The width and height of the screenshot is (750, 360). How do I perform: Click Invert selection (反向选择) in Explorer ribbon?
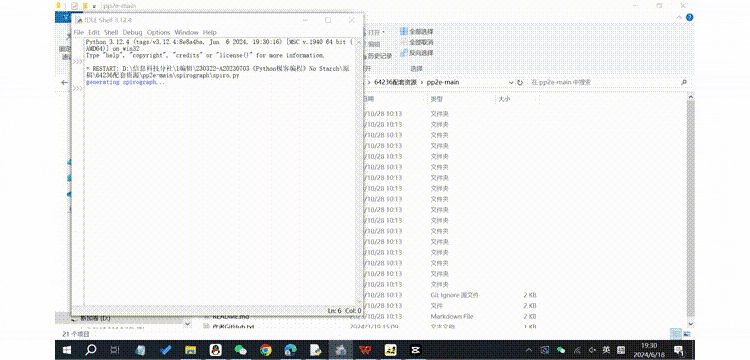pyautogui.click(x=417, y=53)
